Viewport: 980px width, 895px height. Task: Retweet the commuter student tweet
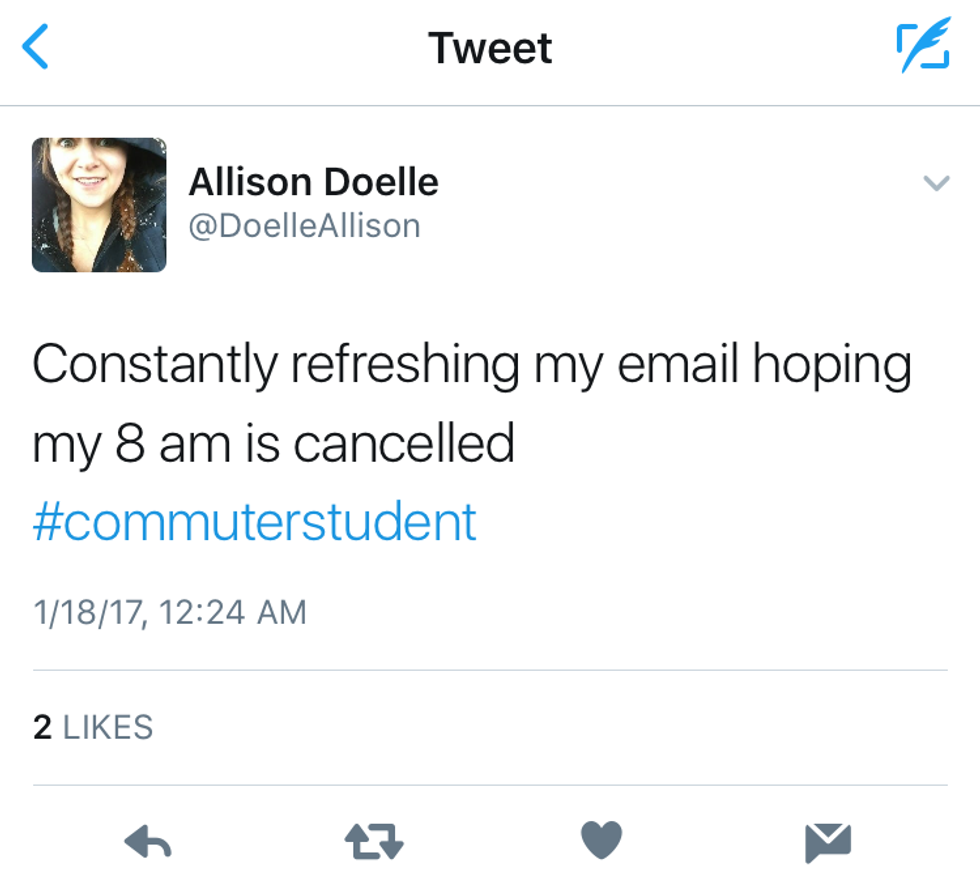click(x=374, y=843)
